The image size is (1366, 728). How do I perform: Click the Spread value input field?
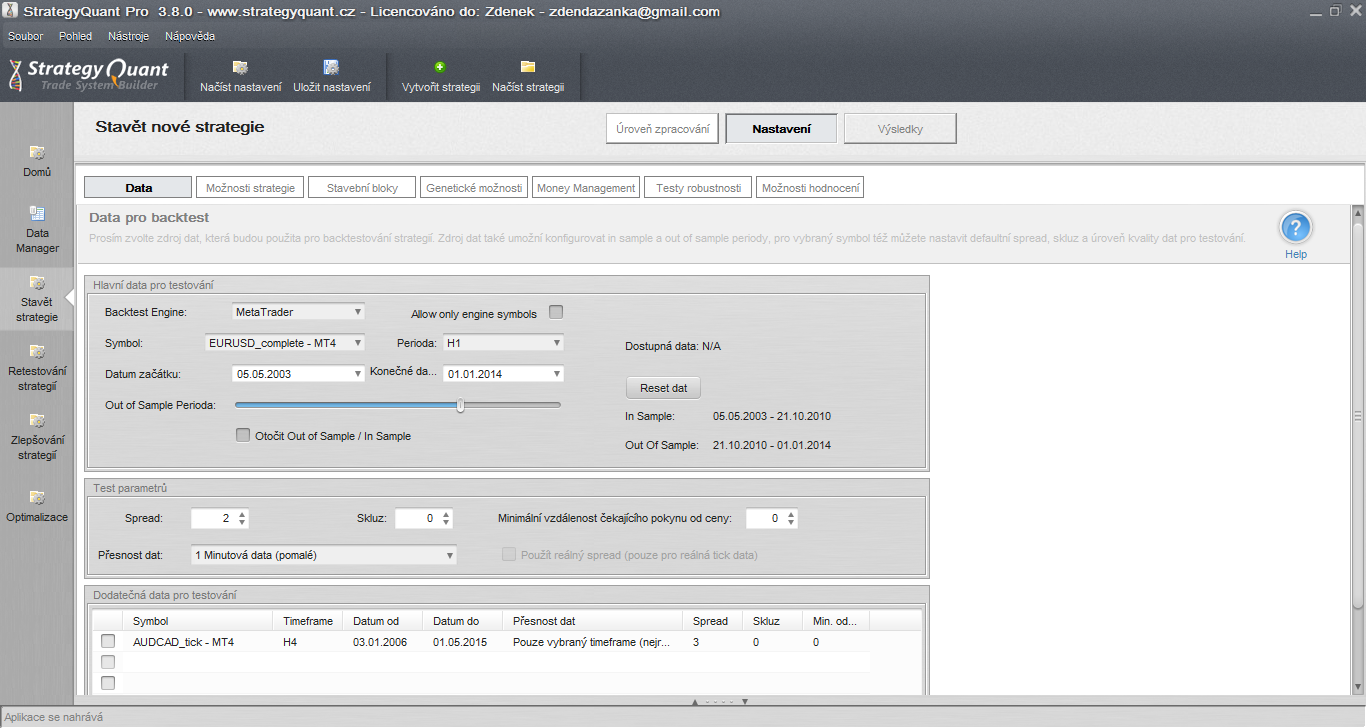coord(213,518)
